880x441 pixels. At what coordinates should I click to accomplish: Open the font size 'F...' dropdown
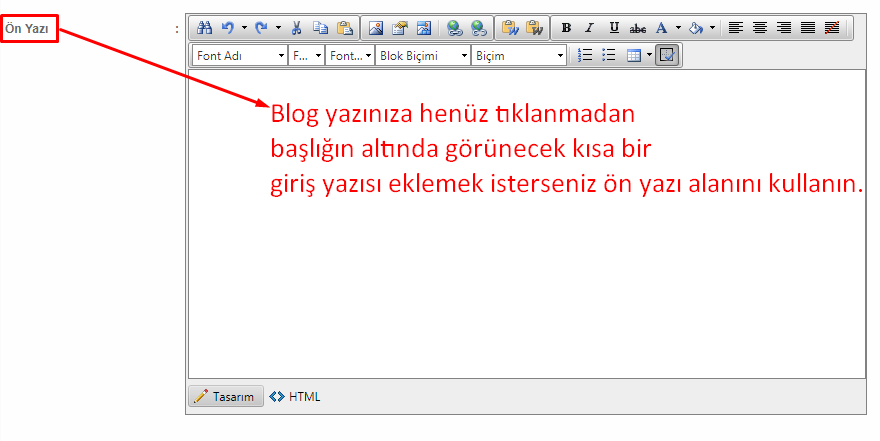pyautogui.click(x=306, y=56)
